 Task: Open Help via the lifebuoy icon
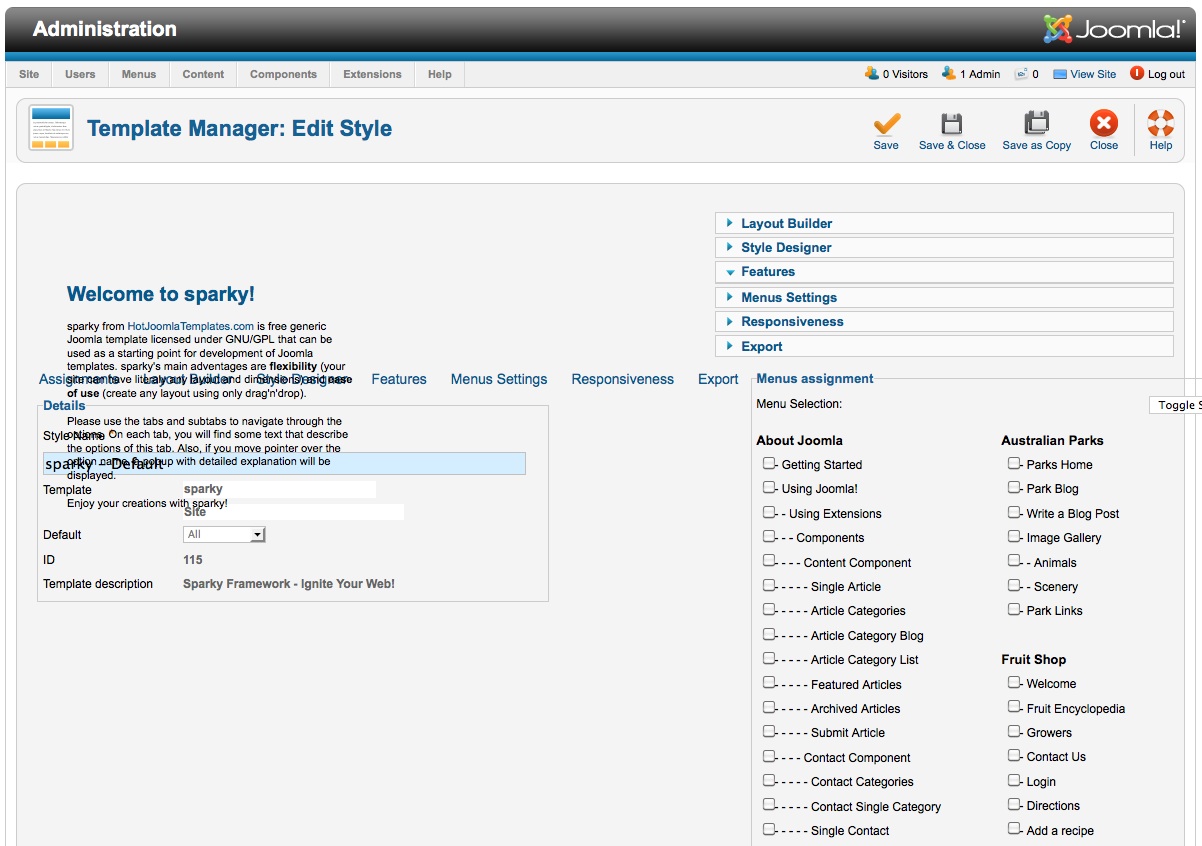pos(1161,124)
